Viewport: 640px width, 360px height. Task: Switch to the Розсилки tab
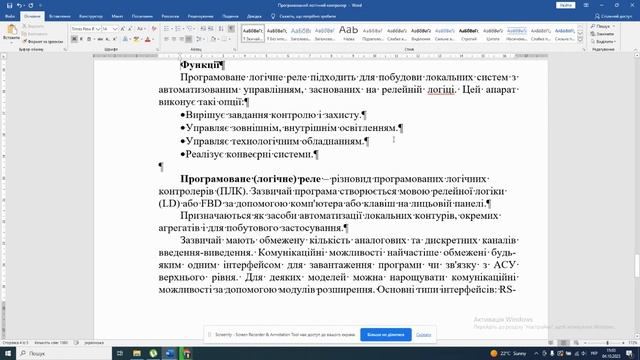point(170,16)
